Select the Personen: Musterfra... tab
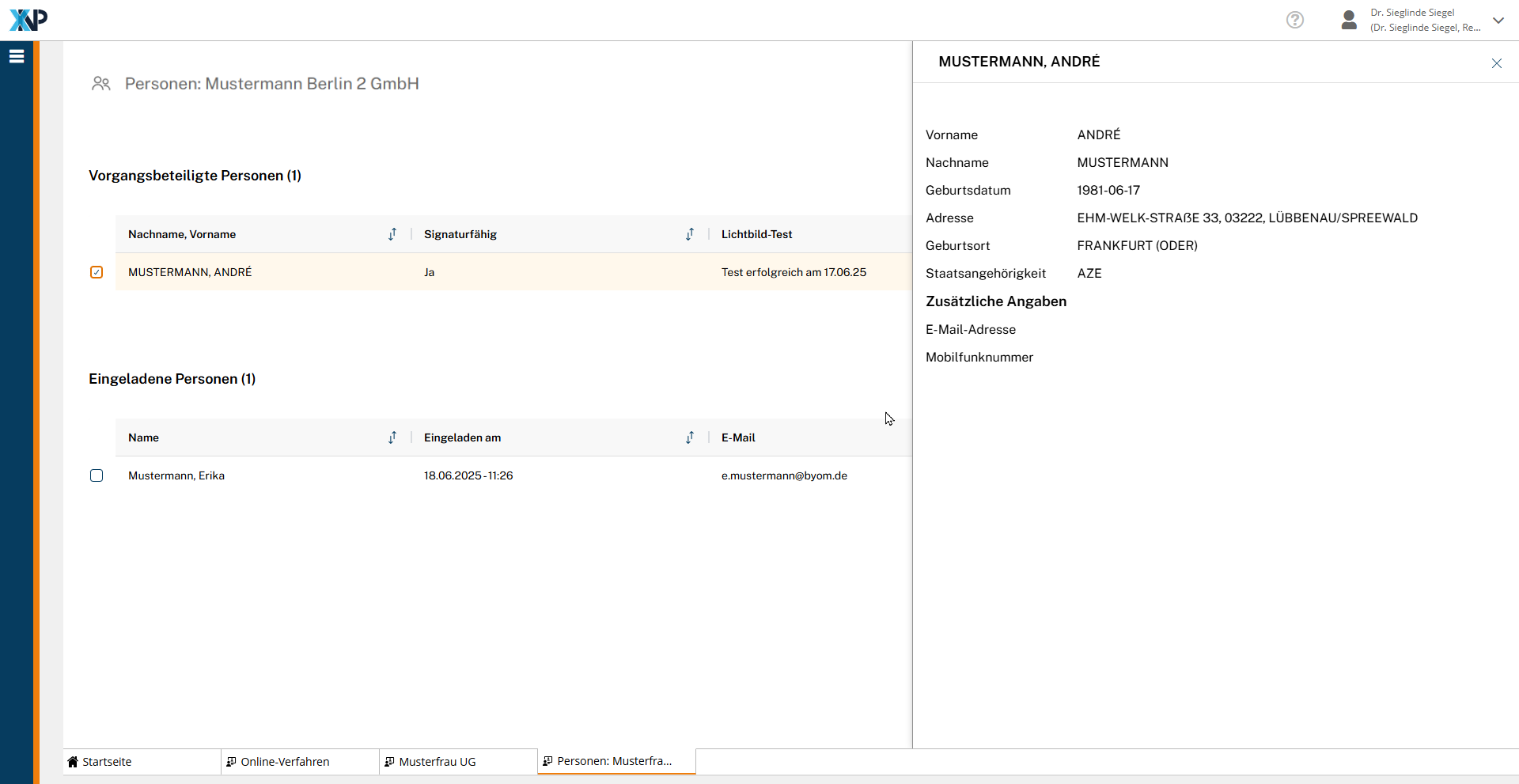Viewport: 1519px width, 784px height. pos(616,761)
